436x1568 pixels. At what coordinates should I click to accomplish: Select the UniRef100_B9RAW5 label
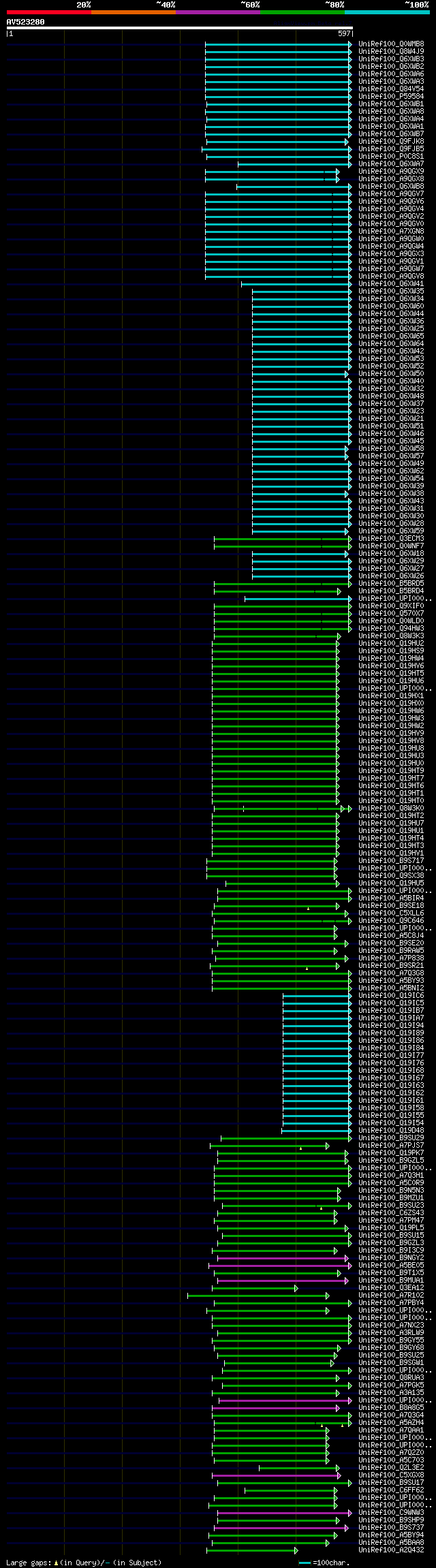click(x=391, y=951)
